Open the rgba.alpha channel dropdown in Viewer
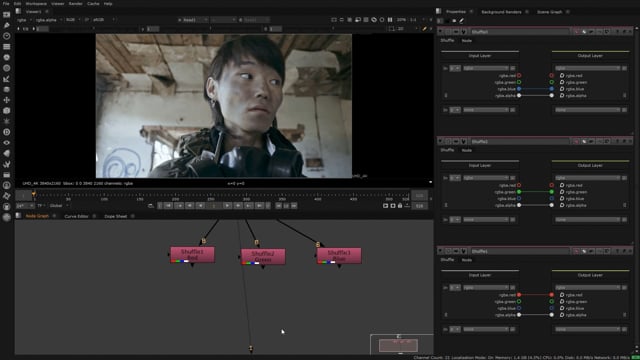640x360 pixels. point(48,20)
